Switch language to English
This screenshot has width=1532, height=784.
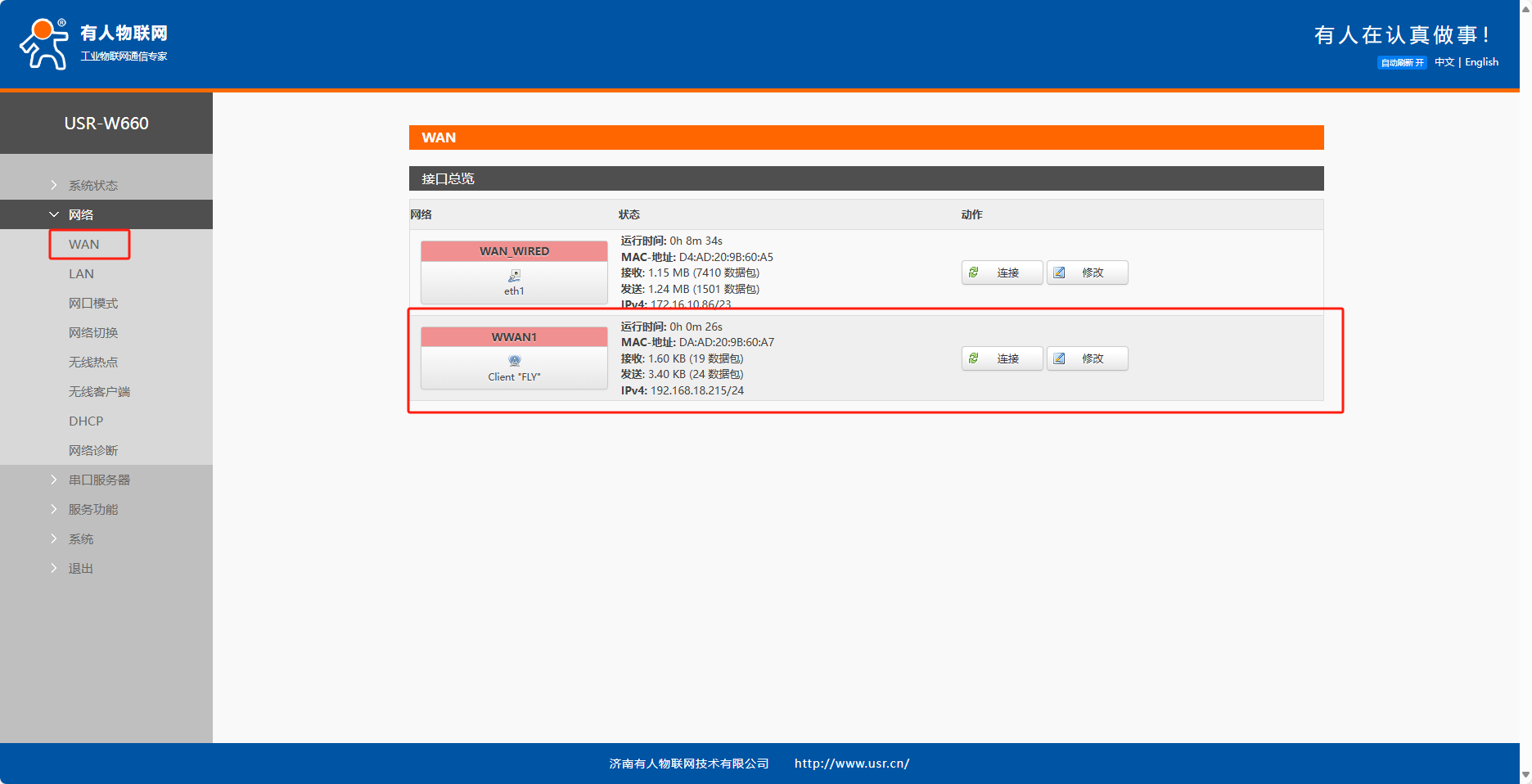(1481, 62)
